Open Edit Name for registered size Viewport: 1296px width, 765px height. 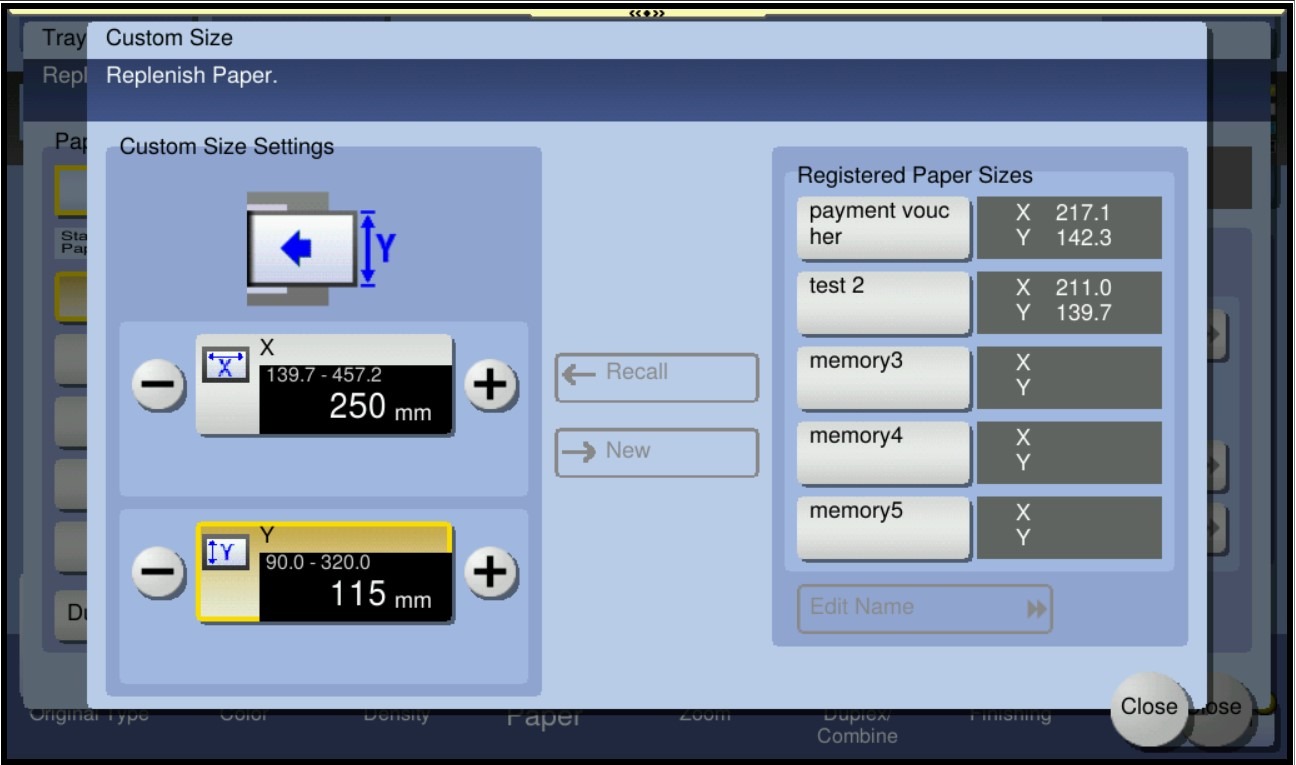click(924, 608)
